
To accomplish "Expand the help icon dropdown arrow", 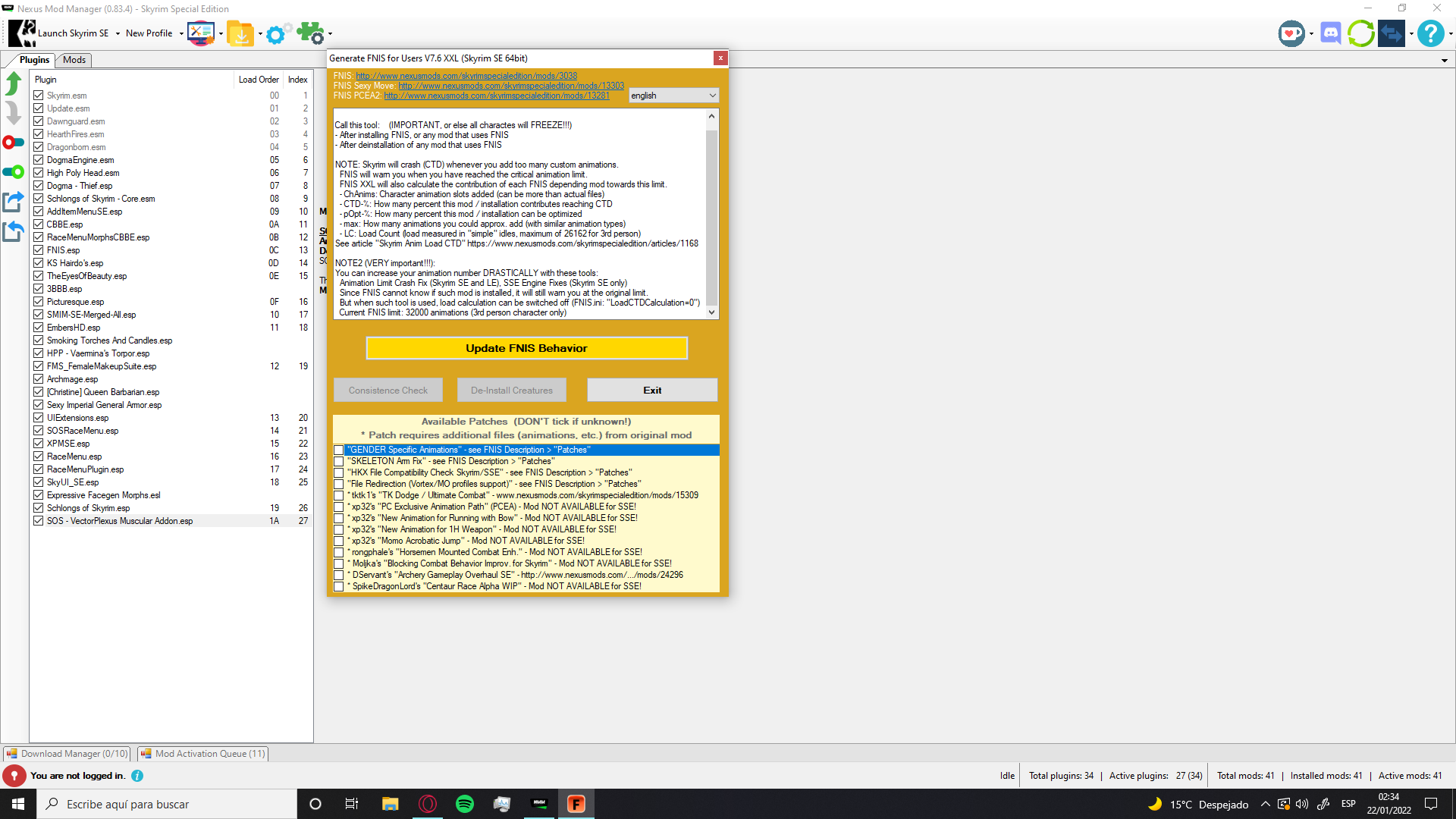I will point(1450,34).
